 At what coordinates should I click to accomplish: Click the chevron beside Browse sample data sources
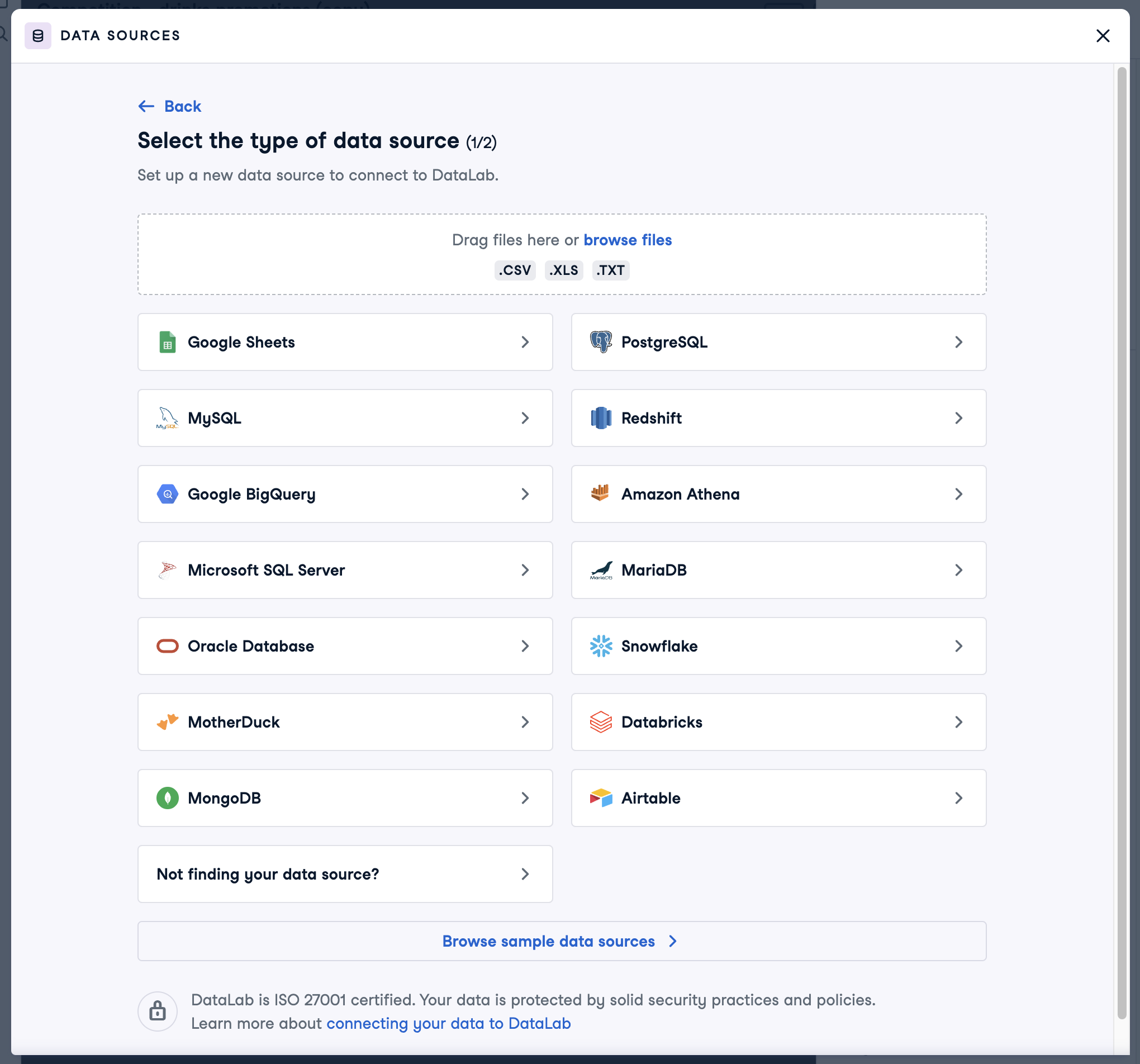click(x=673, y=941)
